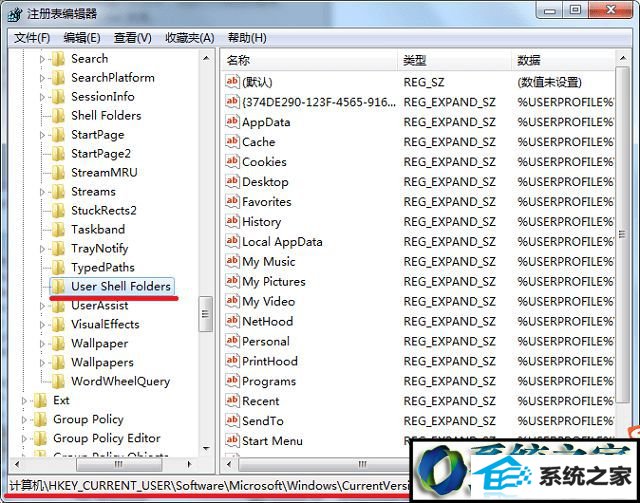Screen dimensions: 640x503
Task: Click the NetHood value icon
Action: 232,321
